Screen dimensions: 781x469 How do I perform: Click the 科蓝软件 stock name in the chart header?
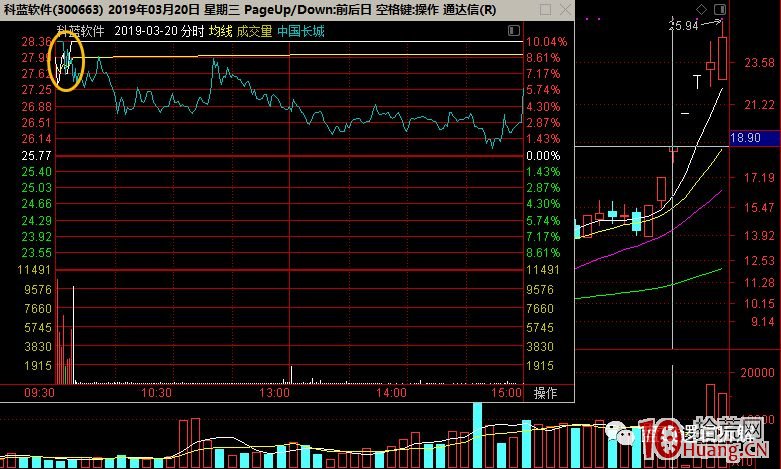[80, 31]
